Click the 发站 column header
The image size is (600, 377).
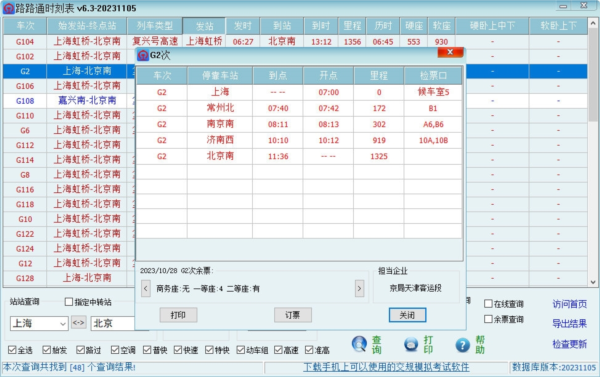click(x=204, y=26)
